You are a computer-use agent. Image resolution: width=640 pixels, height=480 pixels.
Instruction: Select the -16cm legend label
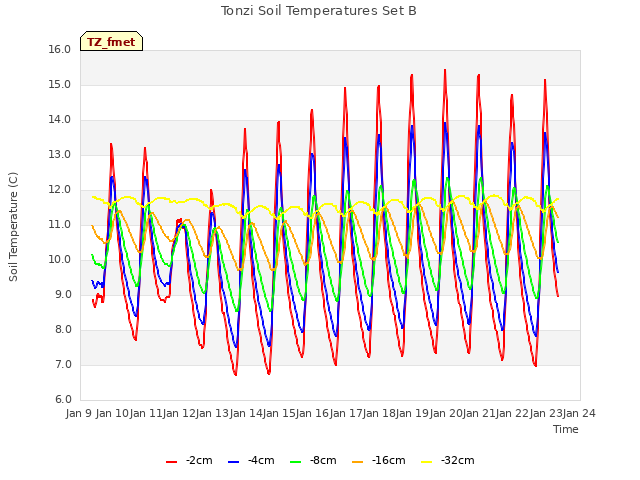389,460
